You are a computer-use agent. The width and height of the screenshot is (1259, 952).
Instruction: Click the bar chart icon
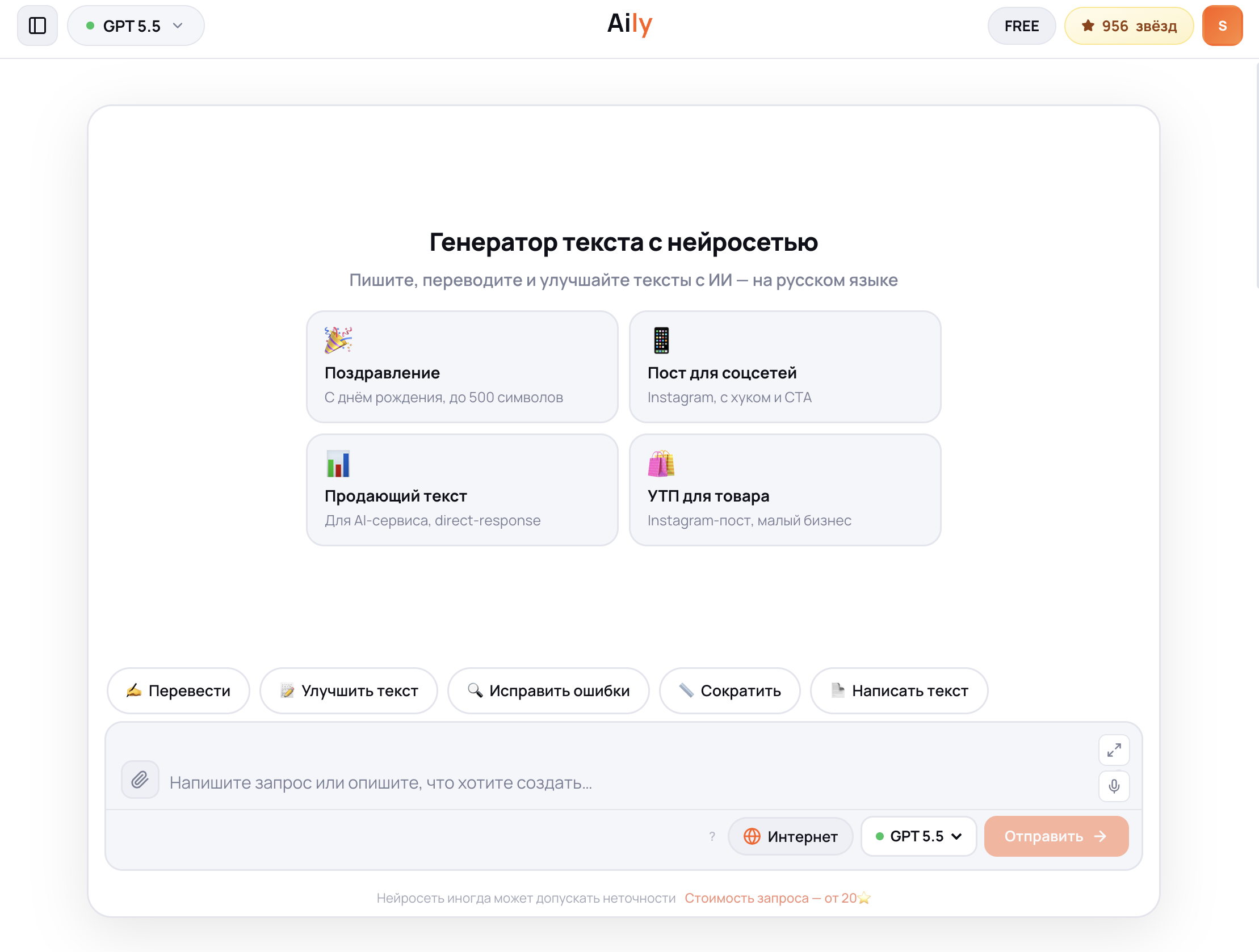click(x=338, y=464)
